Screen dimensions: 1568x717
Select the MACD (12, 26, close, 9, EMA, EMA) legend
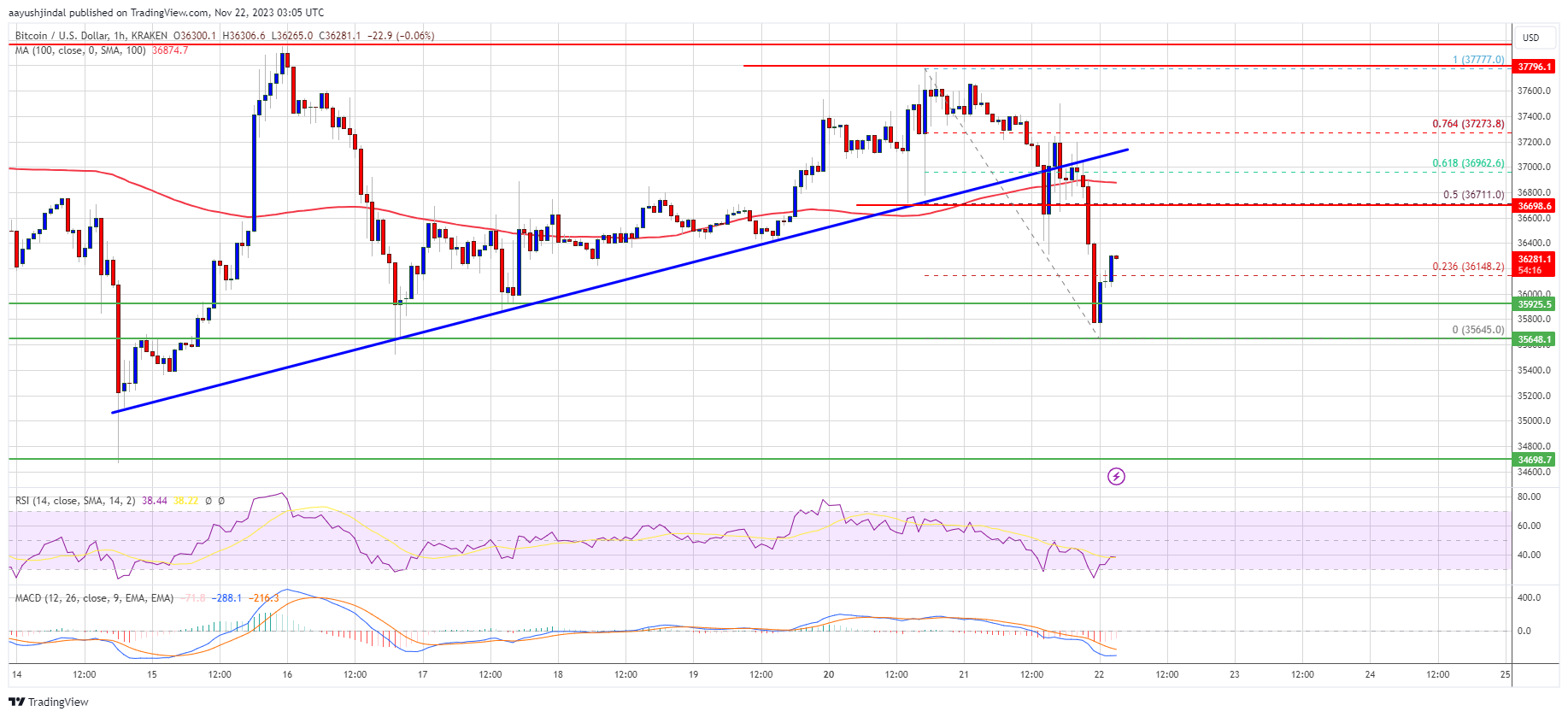coord(94,598)
